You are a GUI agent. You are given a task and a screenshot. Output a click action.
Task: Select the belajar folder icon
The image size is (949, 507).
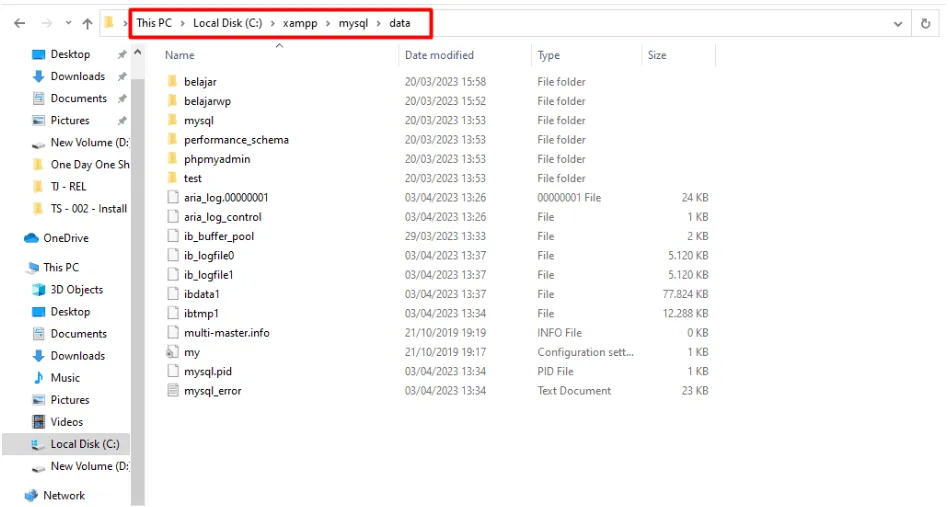[172, 81]
